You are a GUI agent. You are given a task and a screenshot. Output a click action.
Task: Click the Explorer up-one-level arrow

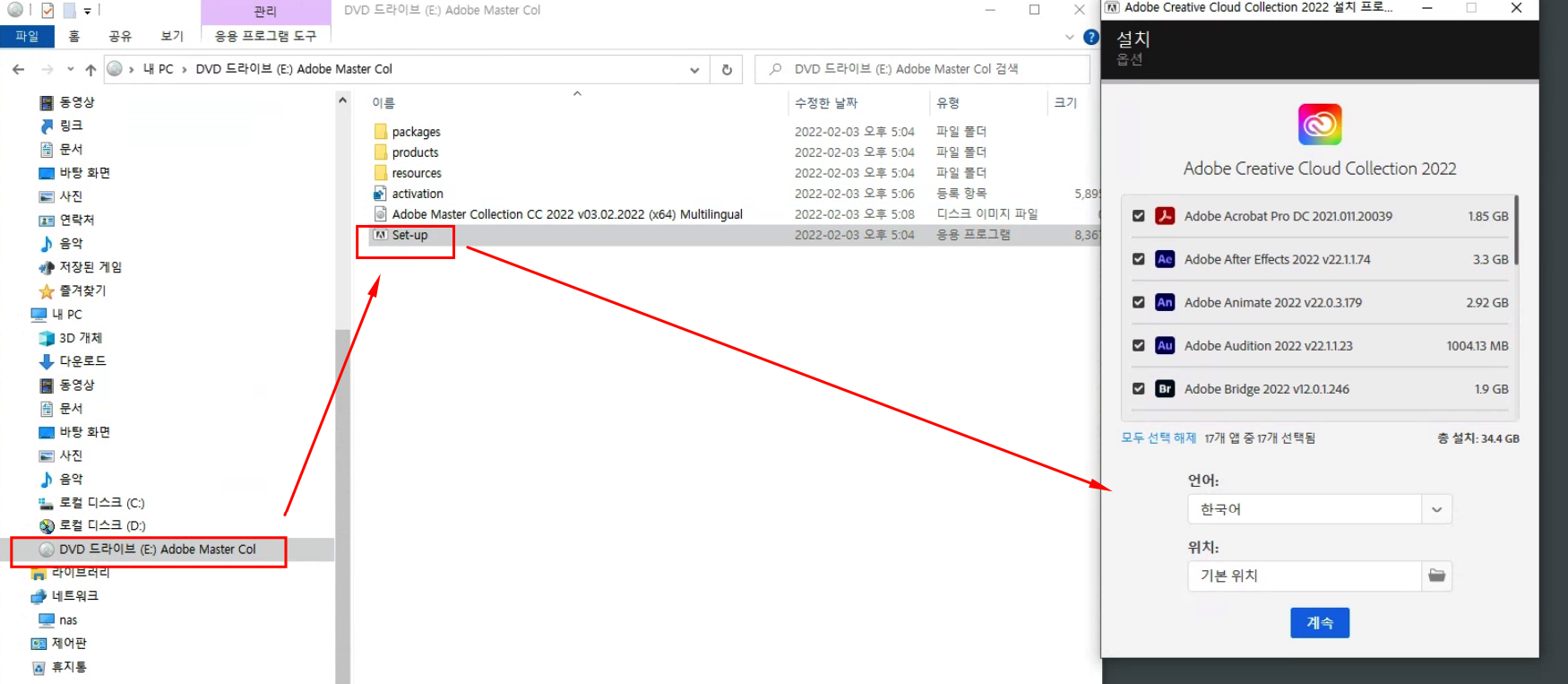pos(90,69)
